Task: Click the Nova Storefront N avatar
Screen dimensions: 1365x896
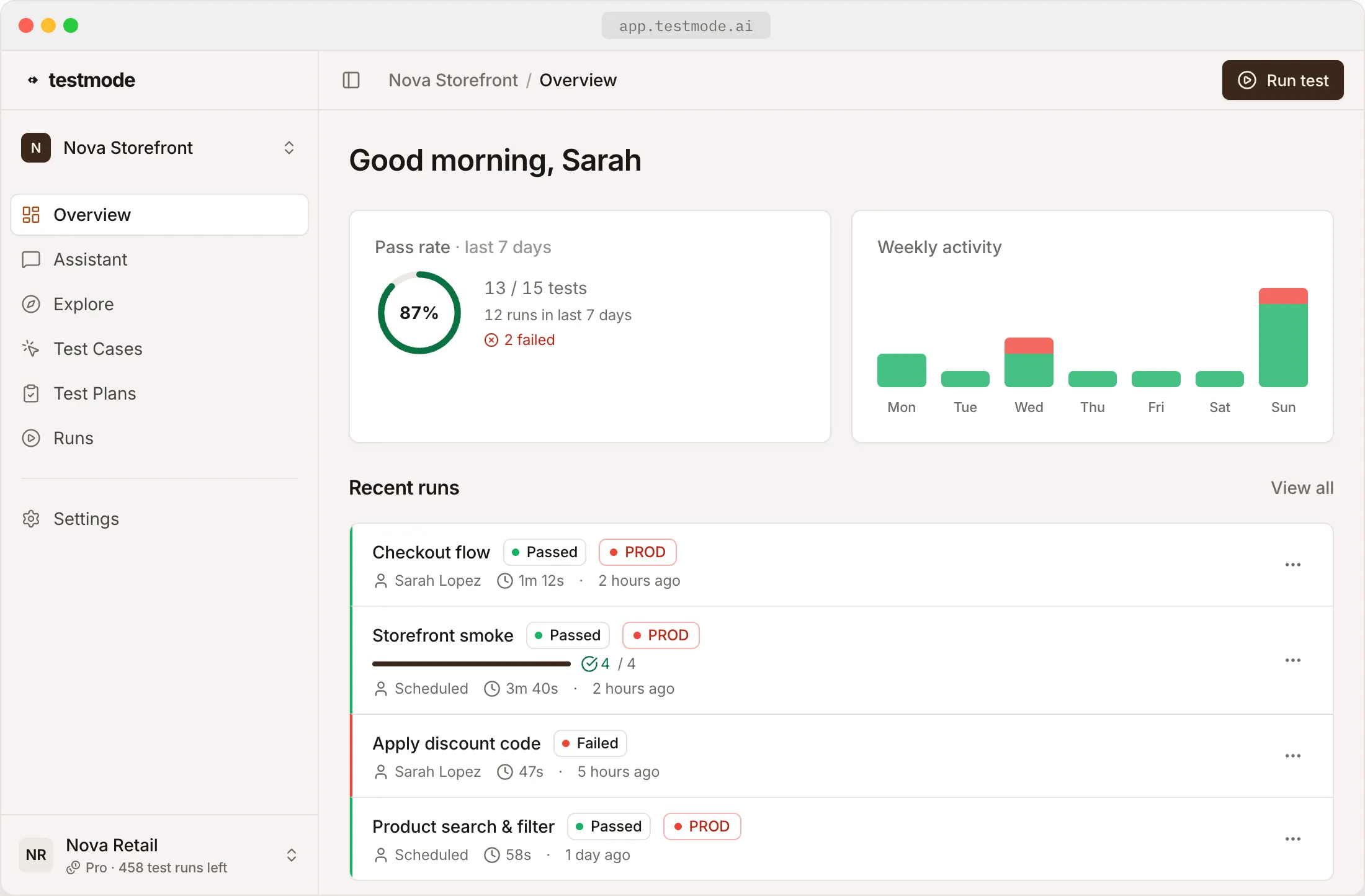Action: 36,148
